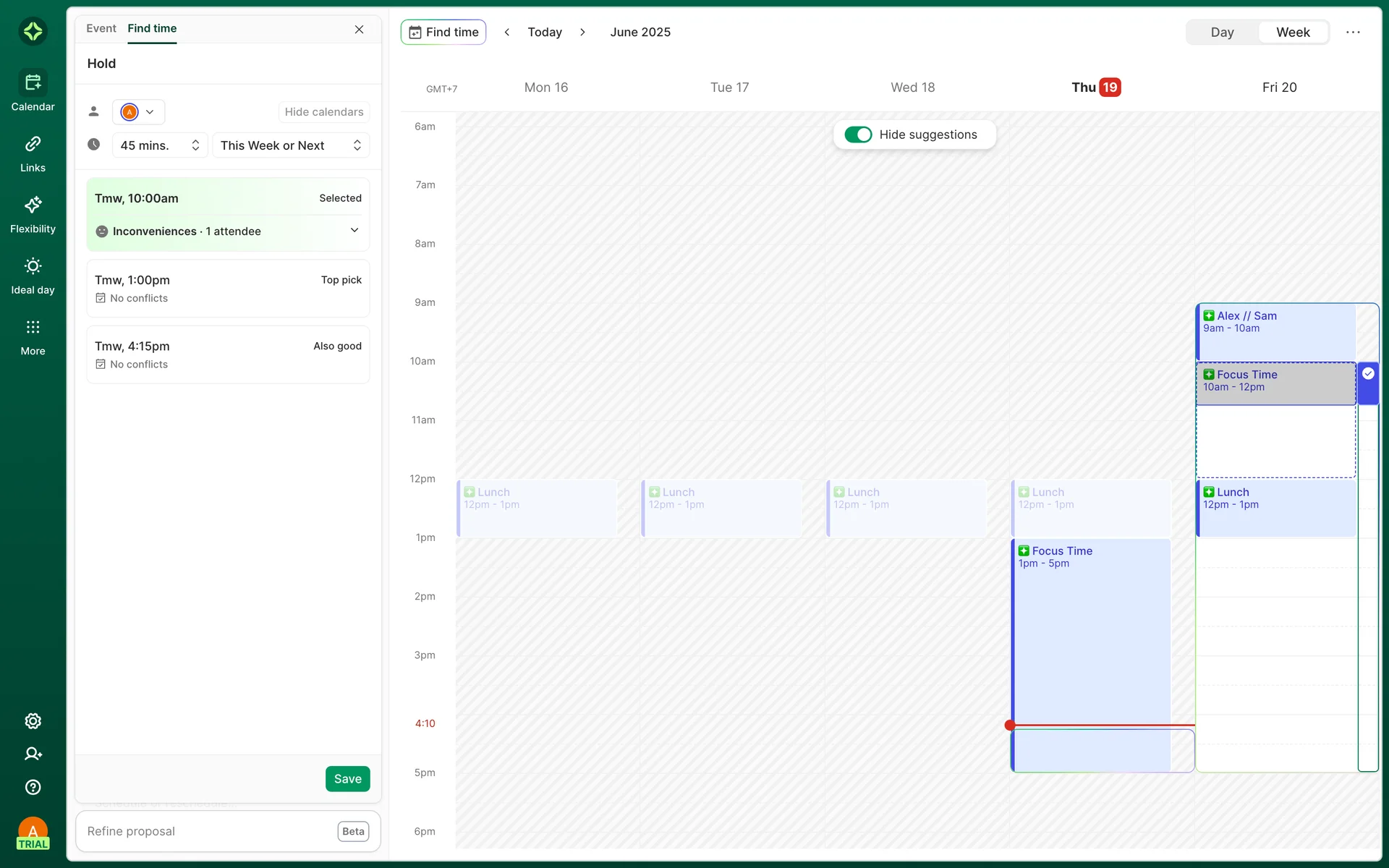Click the Save button
The image size is (1389, 868).
click(347, 779)
